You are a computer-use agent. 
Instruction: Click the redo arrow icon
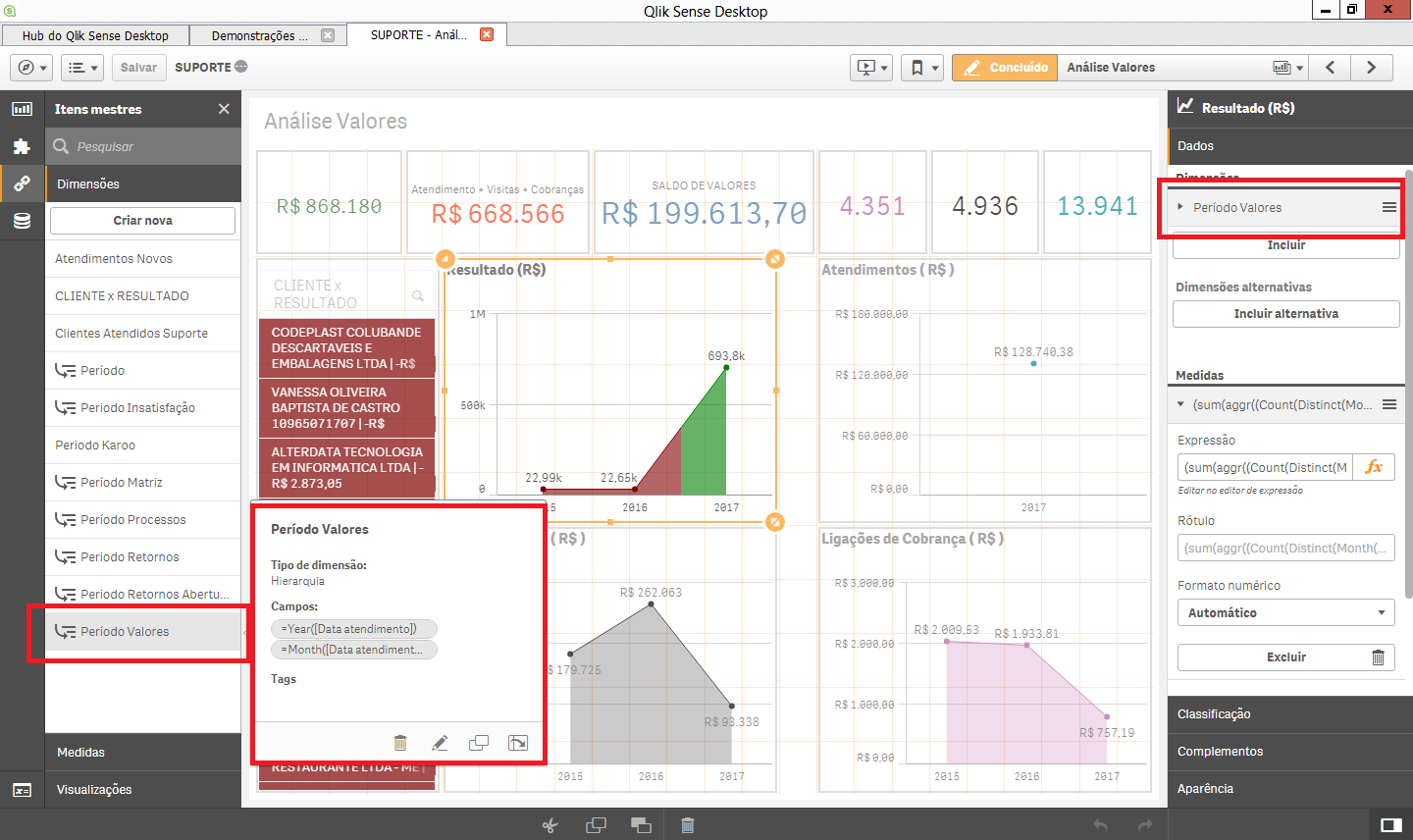1145,825
